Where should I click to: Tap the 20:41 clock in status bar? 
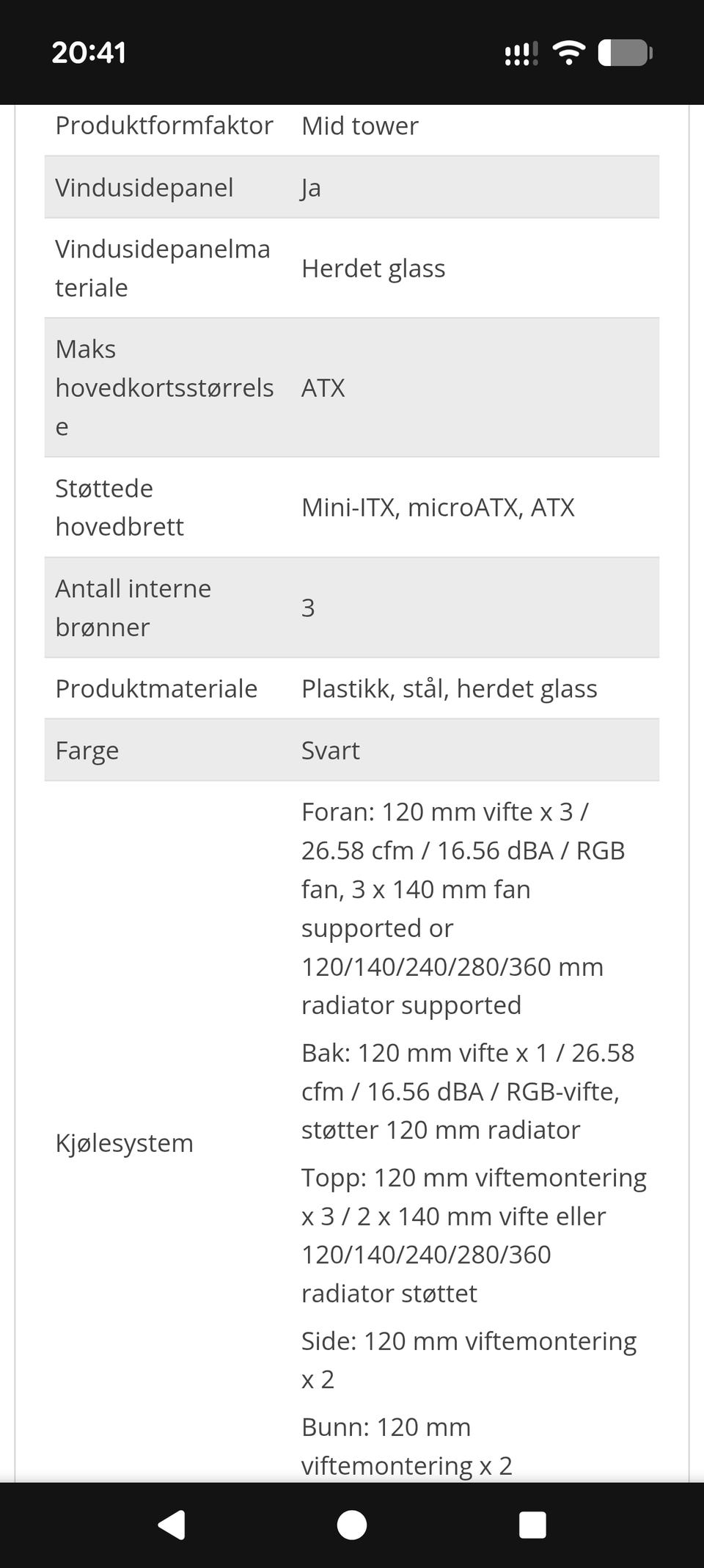coord(89,53)
